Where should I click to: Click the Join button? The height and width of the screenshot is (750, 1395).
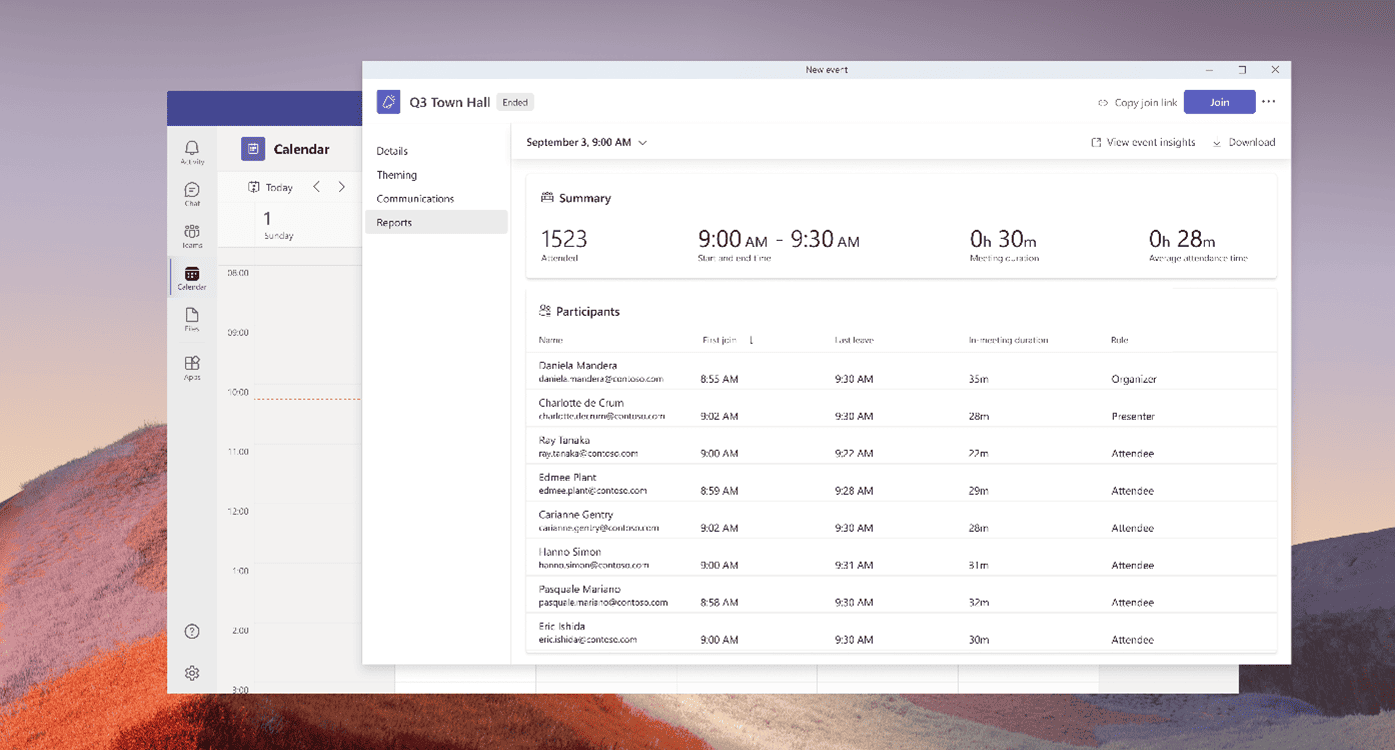click(1219, 101)
